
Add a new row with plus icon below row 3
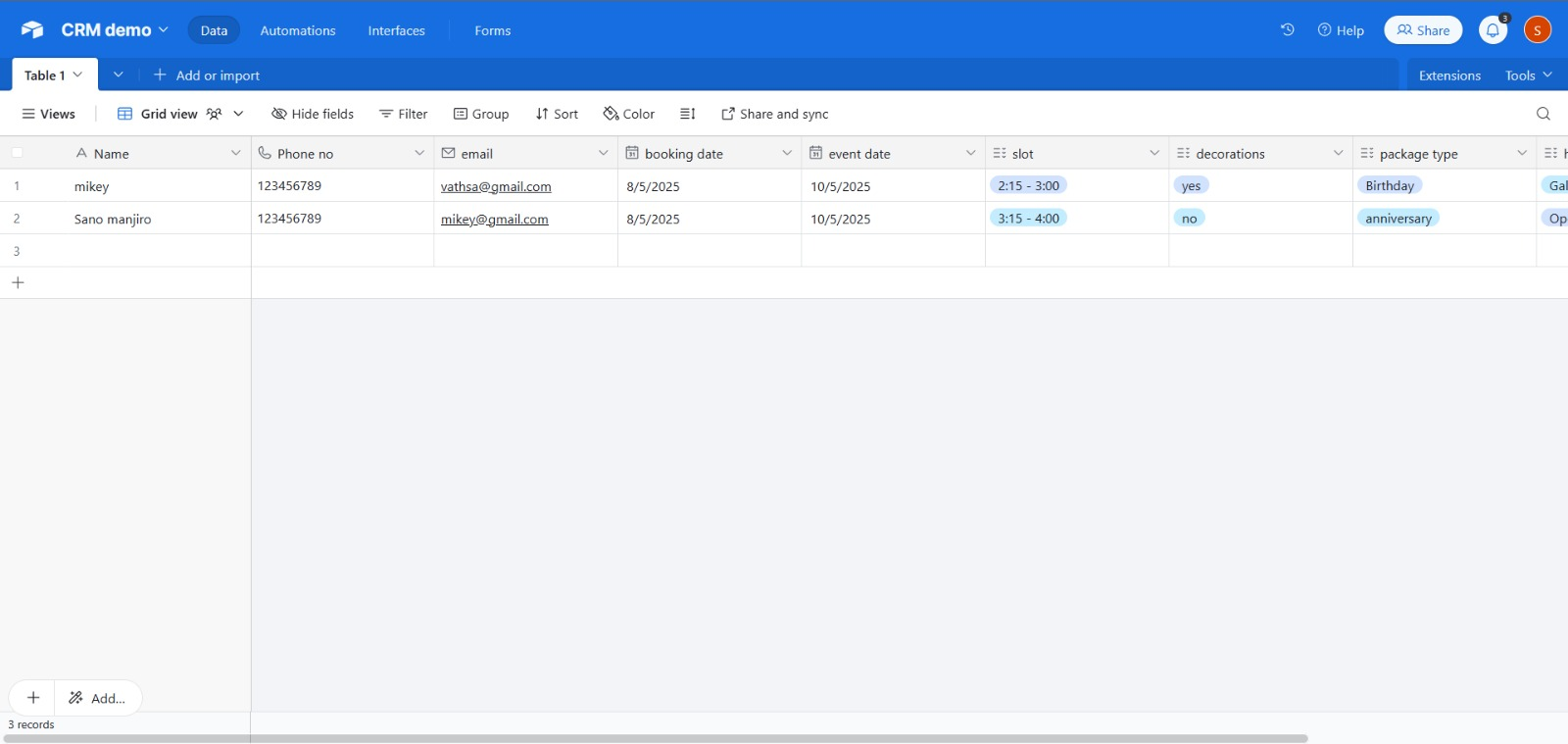point(18,282)
